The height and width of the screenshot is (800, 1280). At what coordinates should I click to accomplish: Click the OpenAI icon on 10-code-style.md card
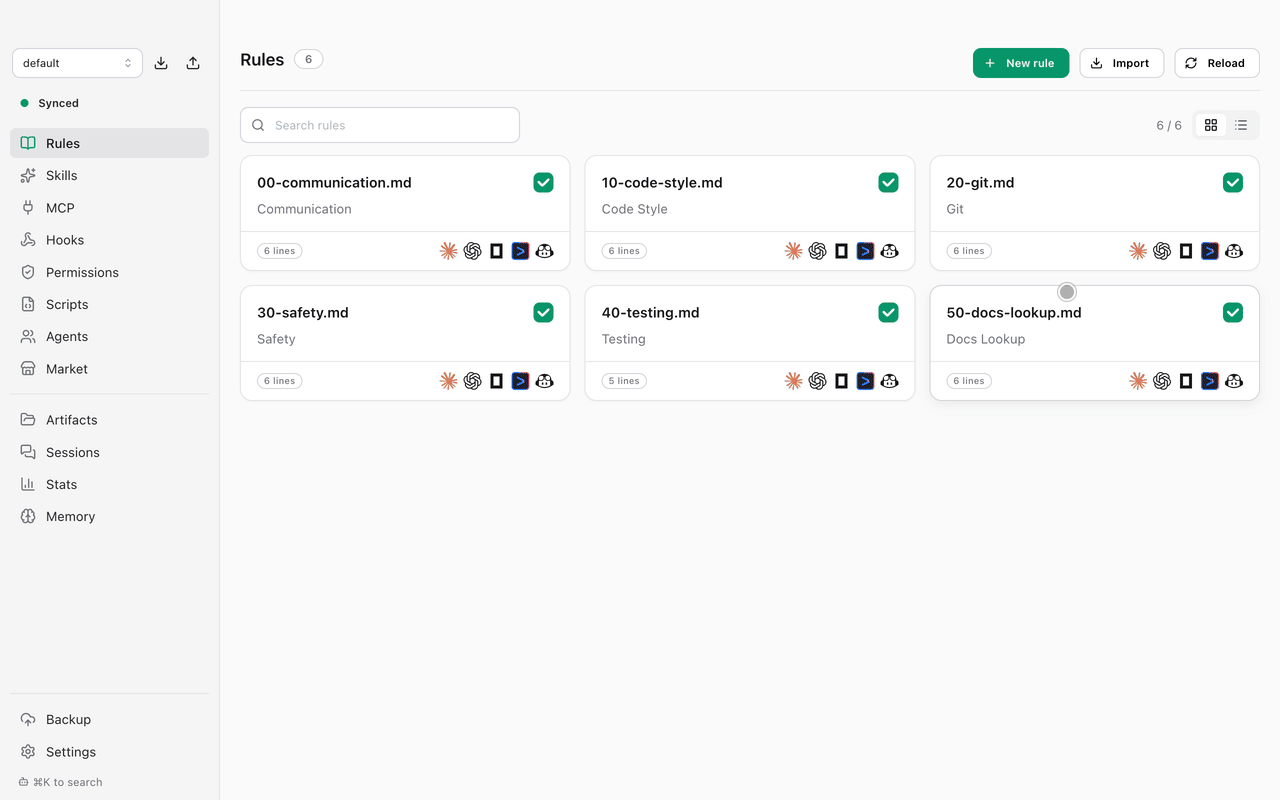point(818,251)
